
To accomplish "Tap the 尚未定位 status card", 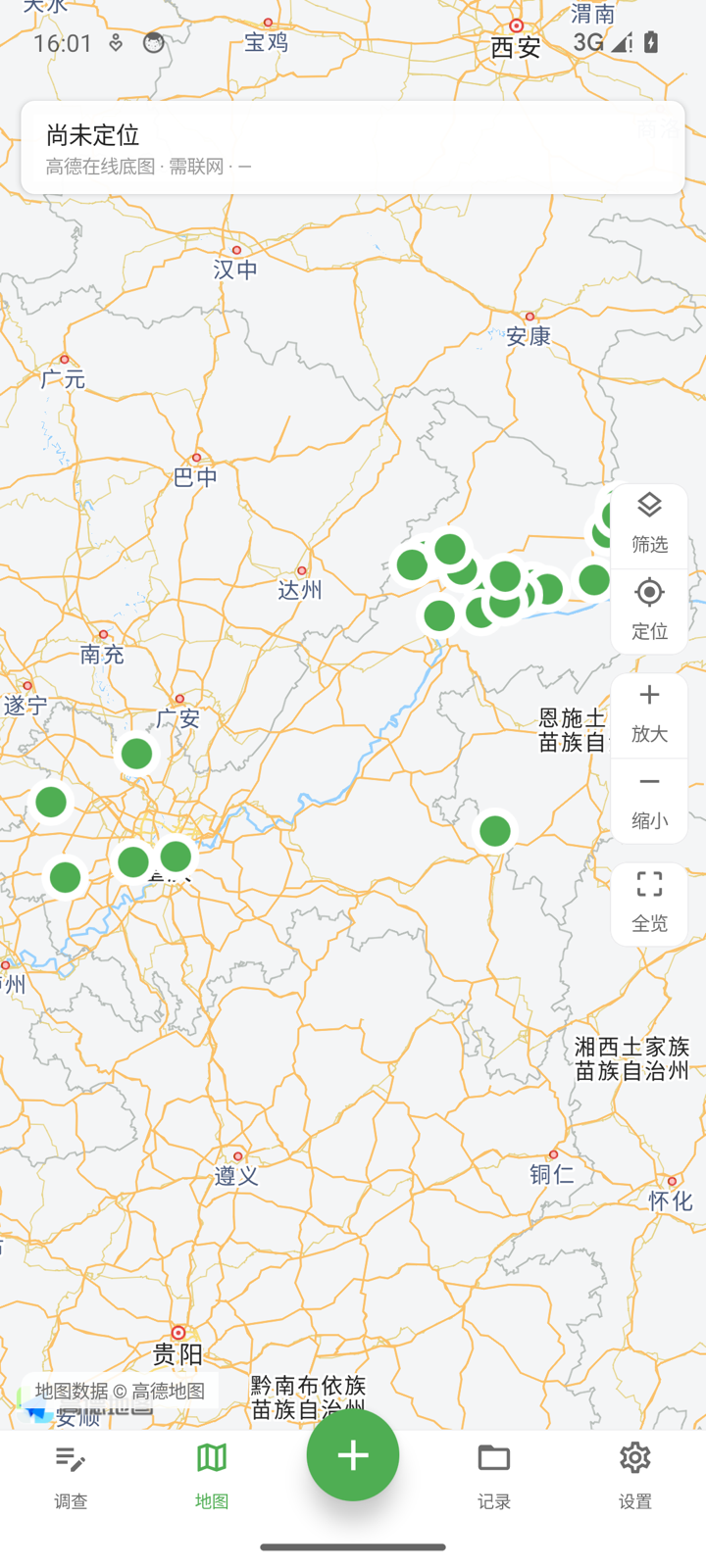I will (x=353, y=147).
